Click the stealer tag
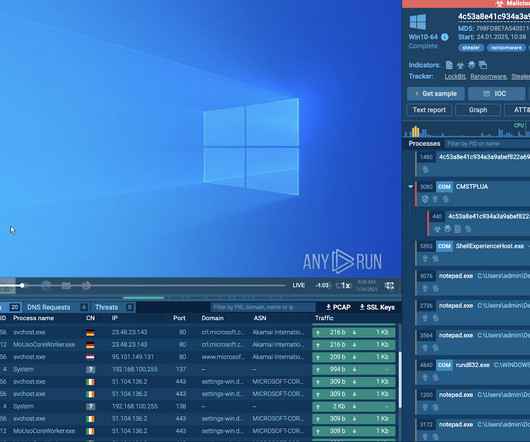This screenshot has height=442, width=530. point(471,48)
